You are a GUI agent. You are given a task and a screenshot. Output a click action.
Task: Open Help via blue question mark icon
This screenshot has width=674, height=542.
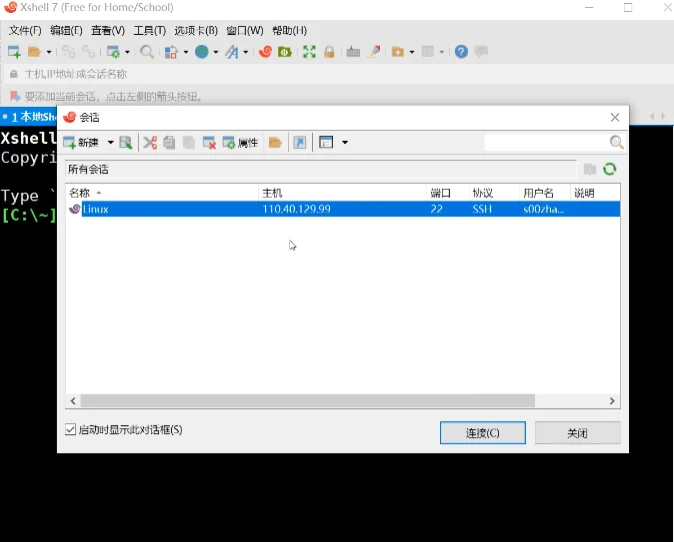point(461,52)
